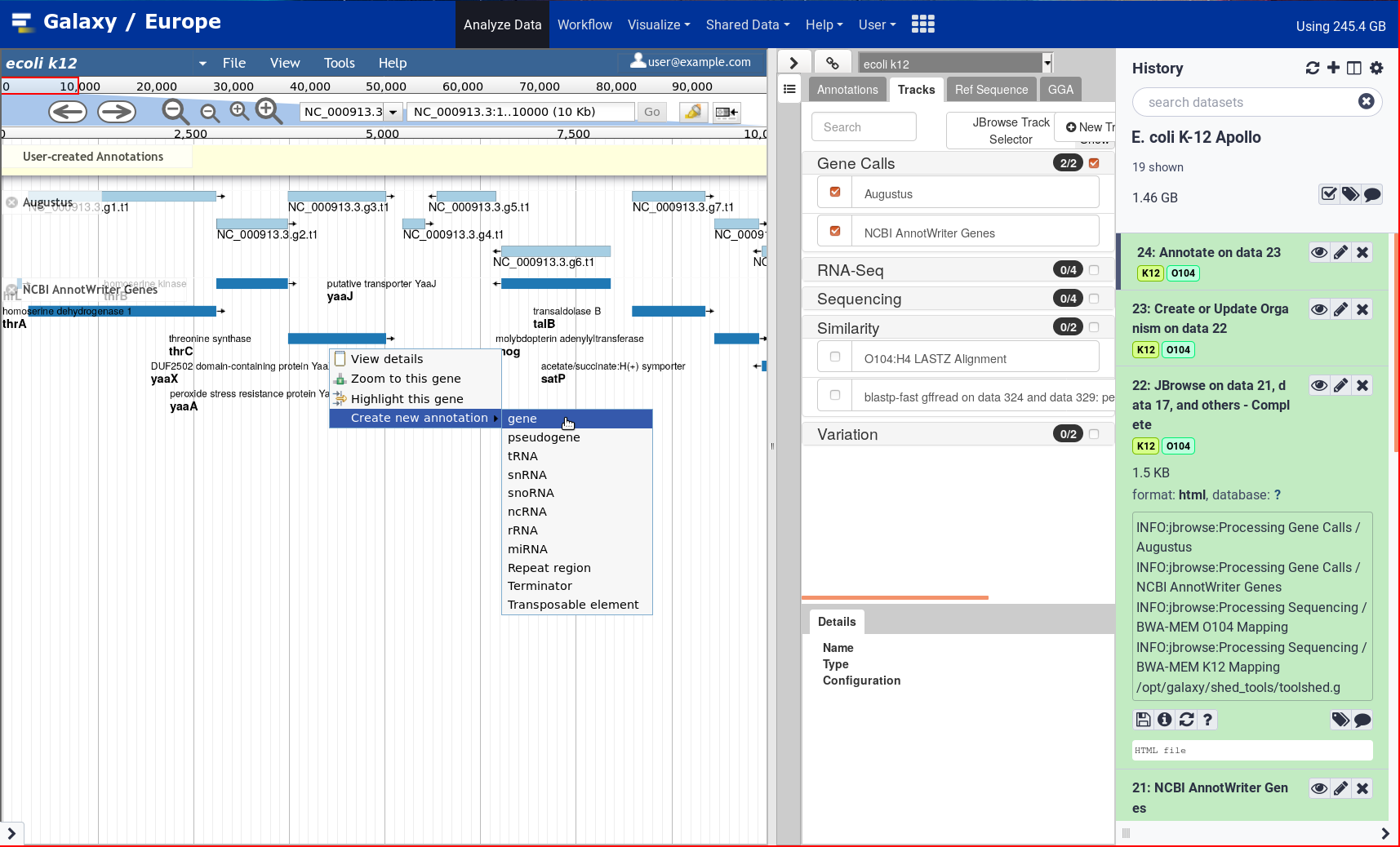Pan the genome view left with the arrow

pos(68,112)
